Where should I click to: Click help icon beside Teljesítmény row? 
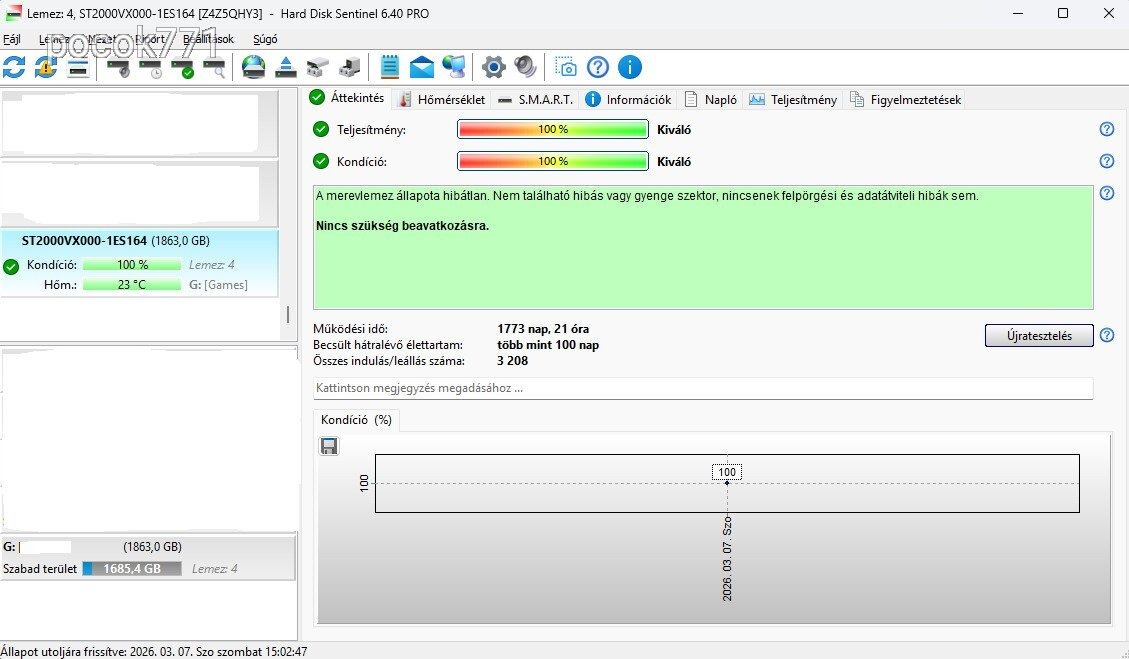click(1107, 130)
